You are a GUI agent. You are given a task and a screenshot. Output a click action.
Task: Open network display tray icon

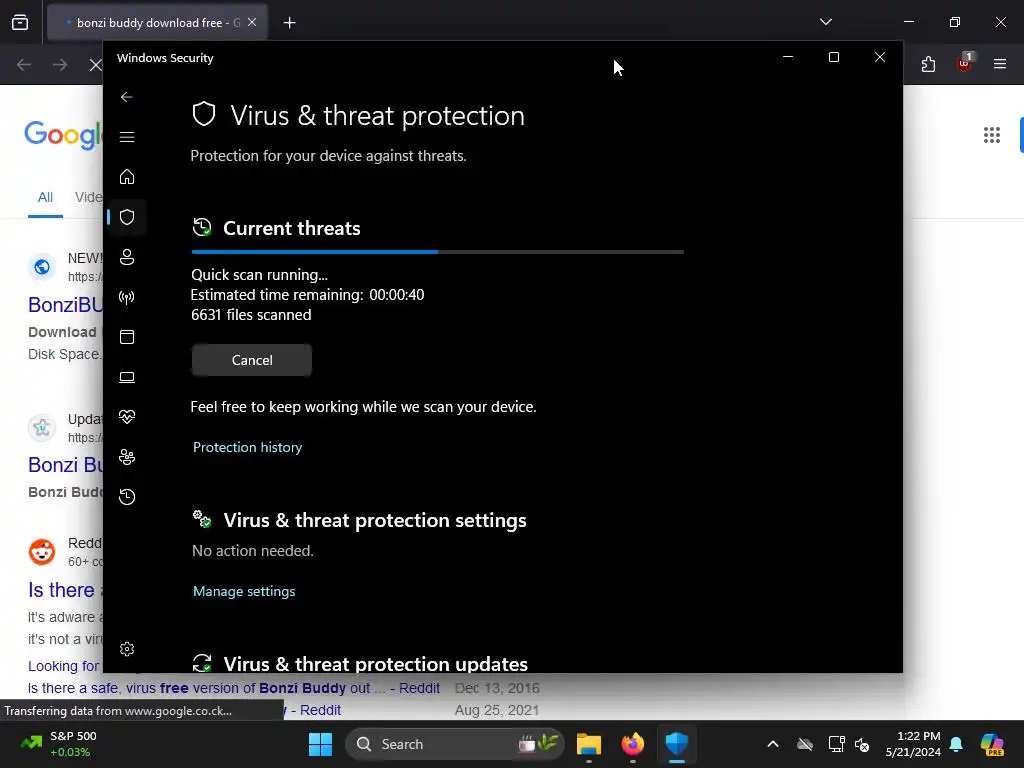click(x=836, y=744)
